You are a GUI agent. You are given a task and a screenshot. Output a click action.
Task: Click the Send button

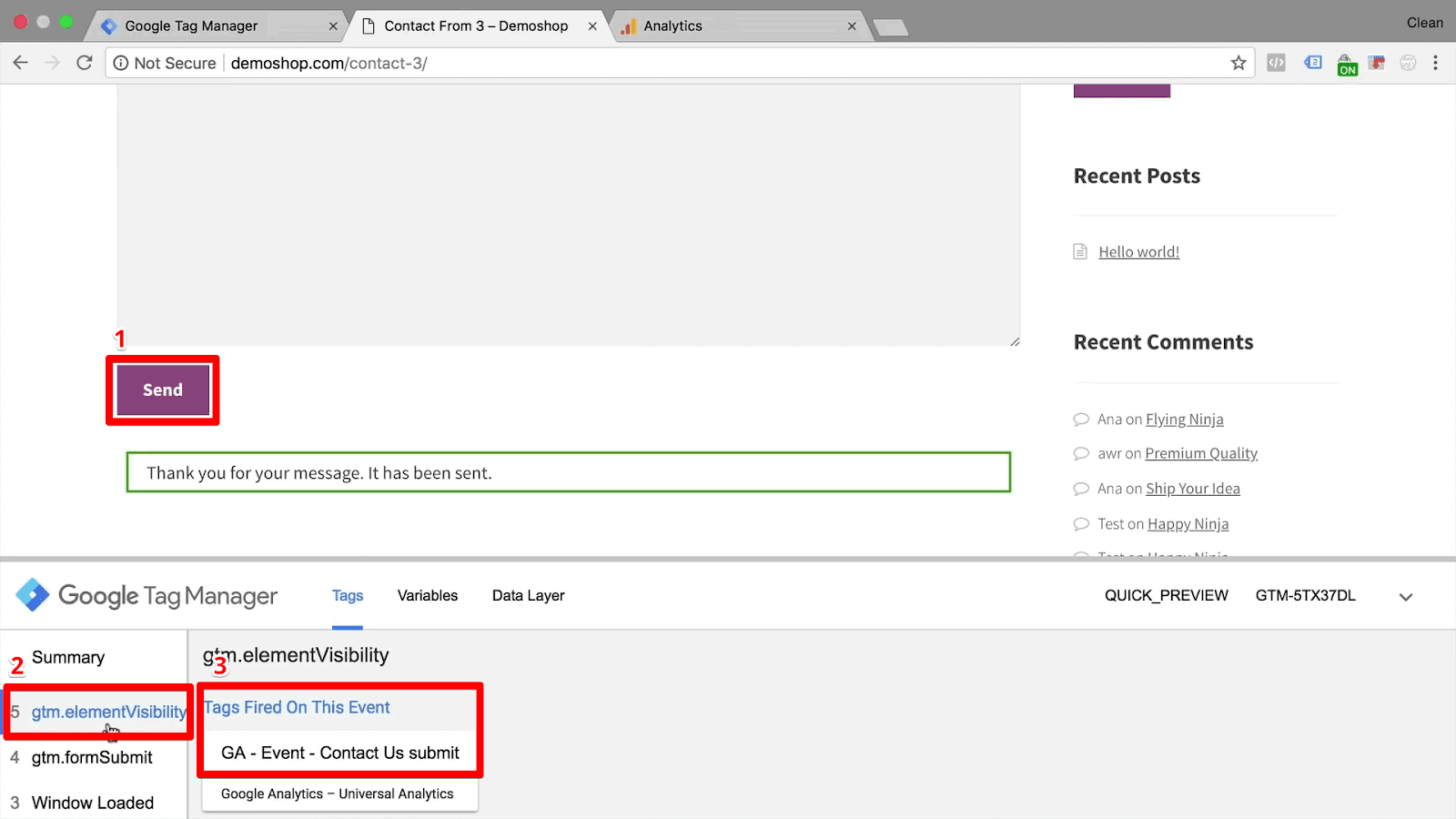162,389
